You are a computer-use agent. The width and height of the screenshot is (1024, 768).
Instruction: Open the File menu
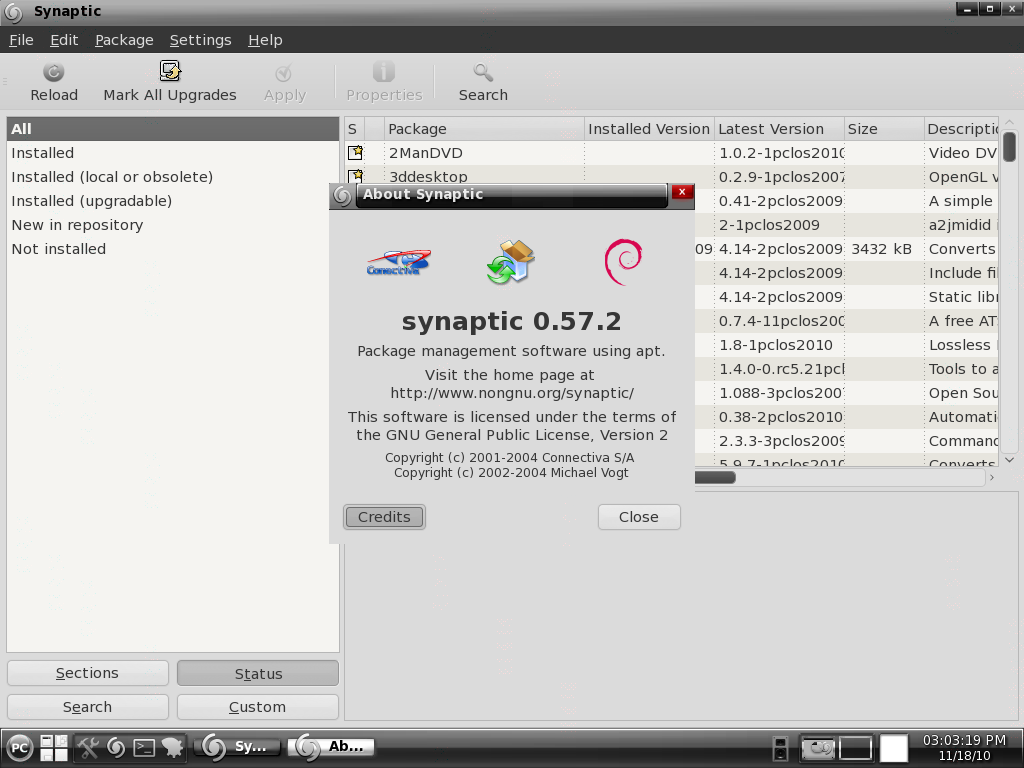pyautogui.click(x=21, y=40)
